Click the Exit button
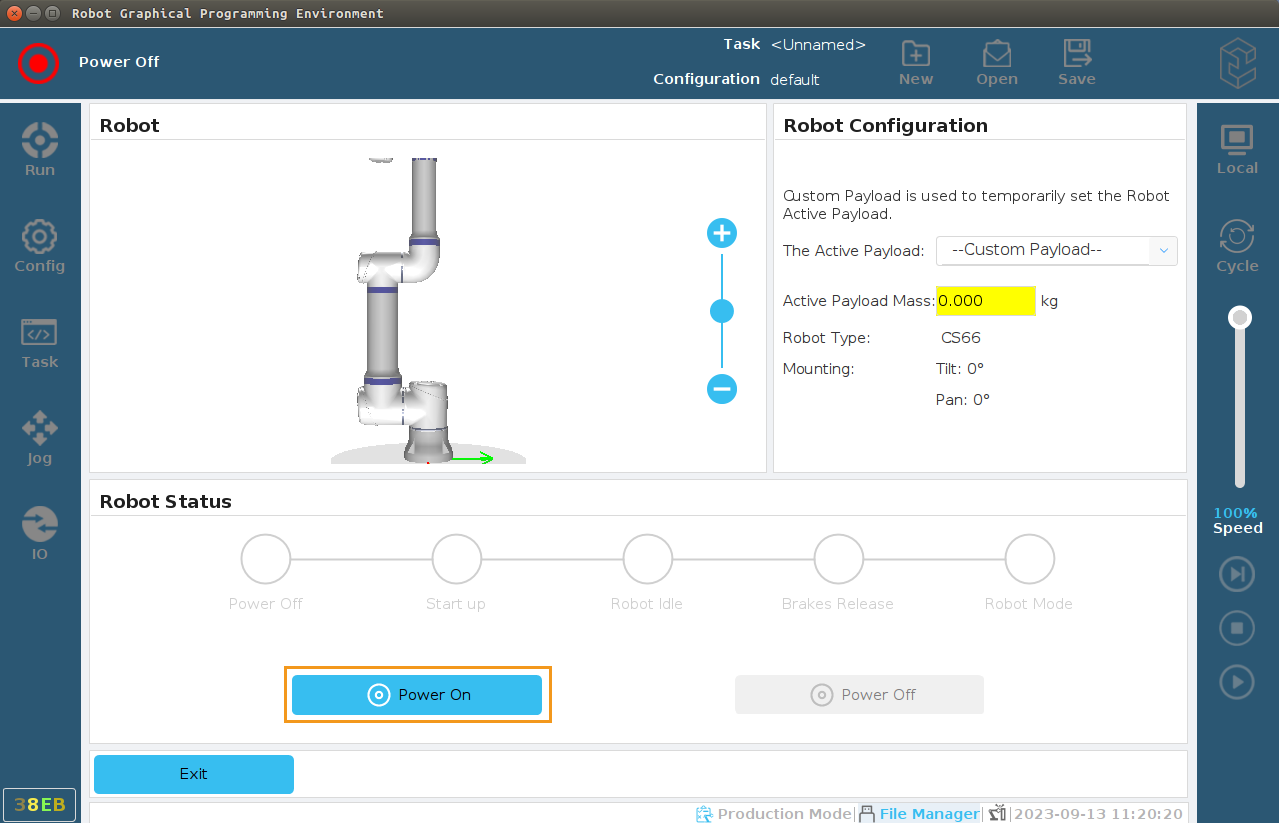This screenshot has width=1279, height=823. pyautogui.click(x=194, y=774)
